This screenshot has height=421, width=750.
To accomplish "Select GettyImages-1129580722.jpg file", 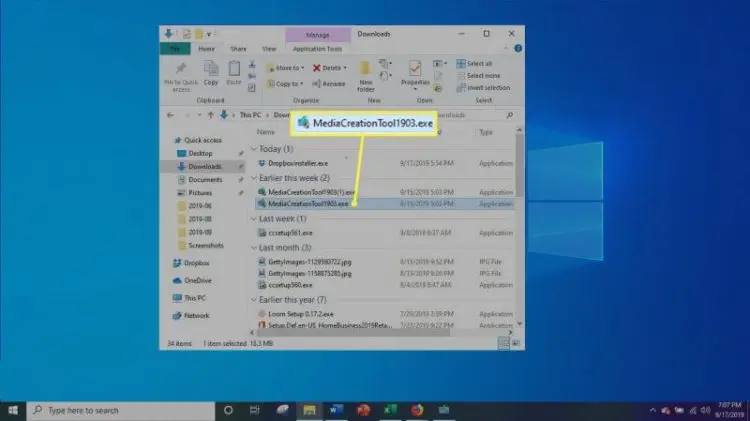I will [x=309, y=262].
